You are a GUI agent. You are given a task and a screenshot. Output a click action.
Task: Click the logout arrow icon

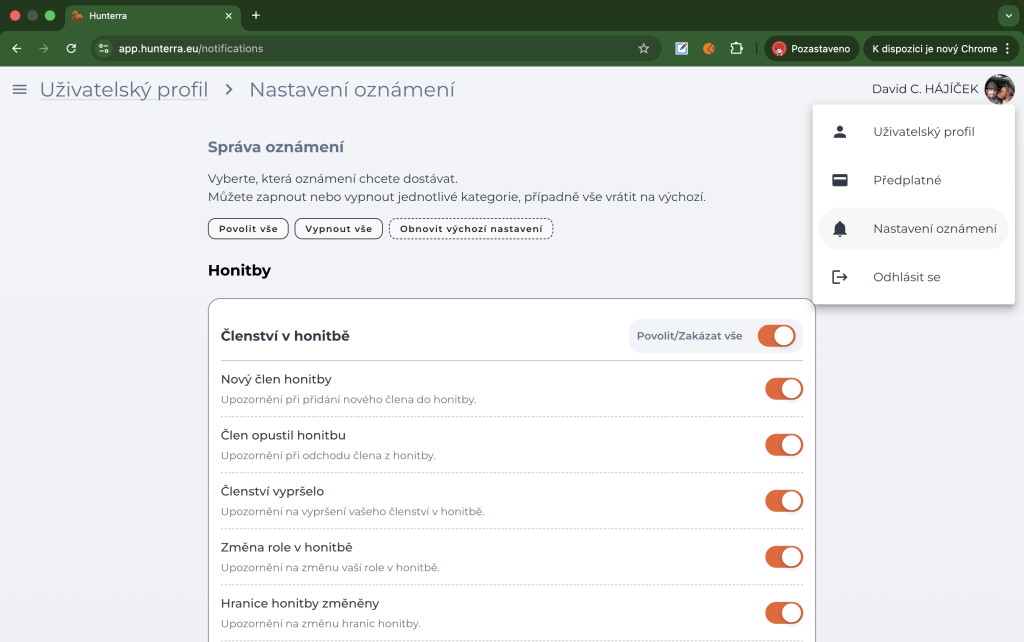[840, 277]
